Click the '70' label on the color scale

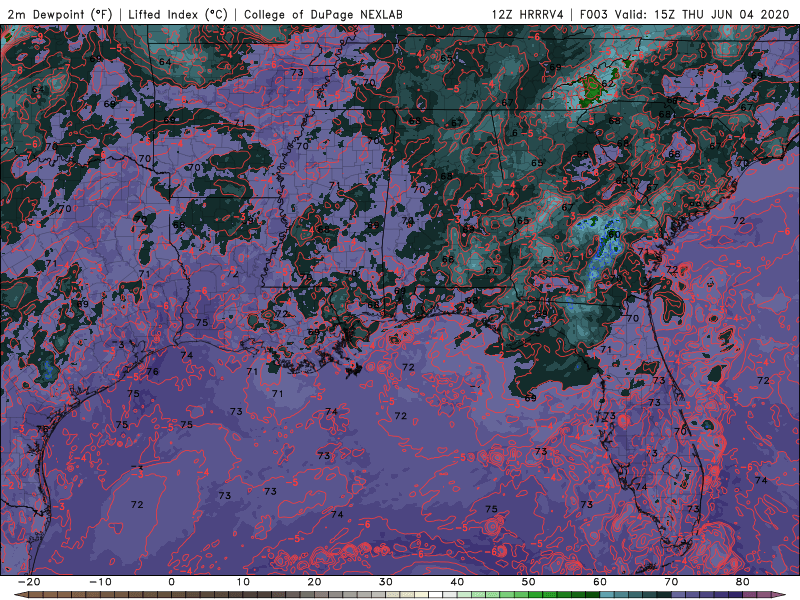(671, 582)
